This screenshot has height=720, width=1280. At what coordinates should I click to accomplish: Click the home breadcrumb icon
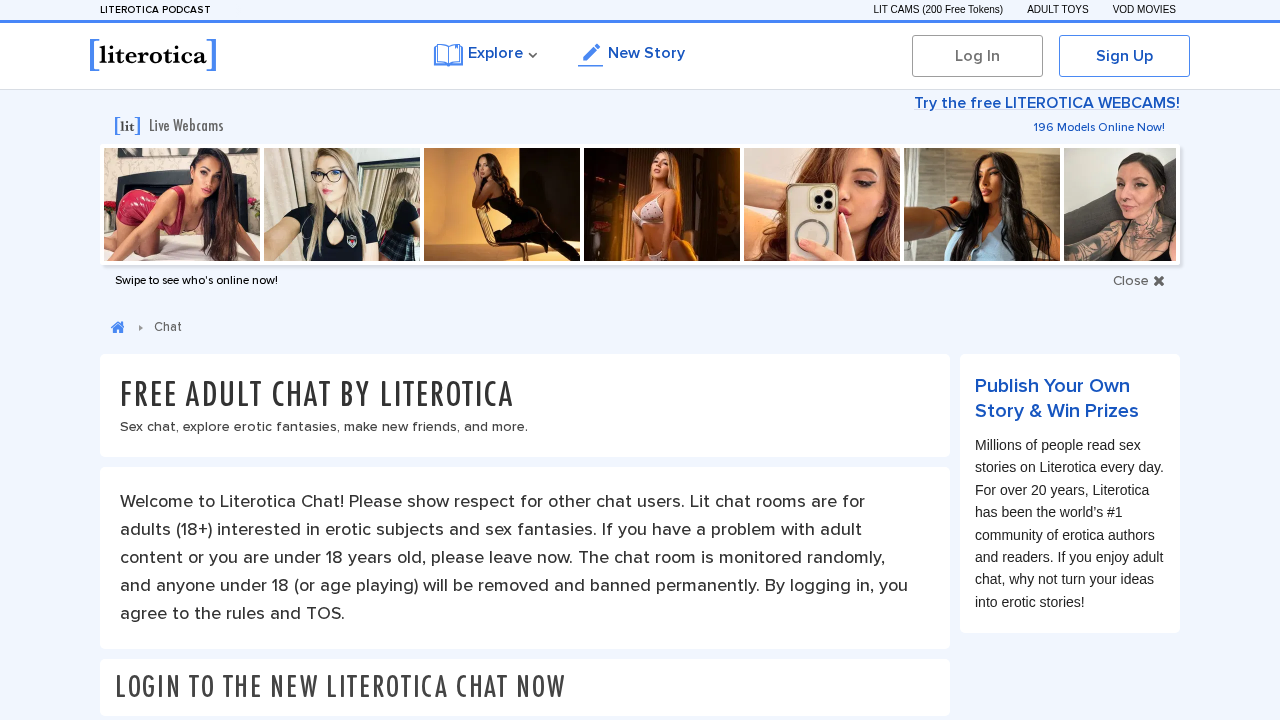118,327
